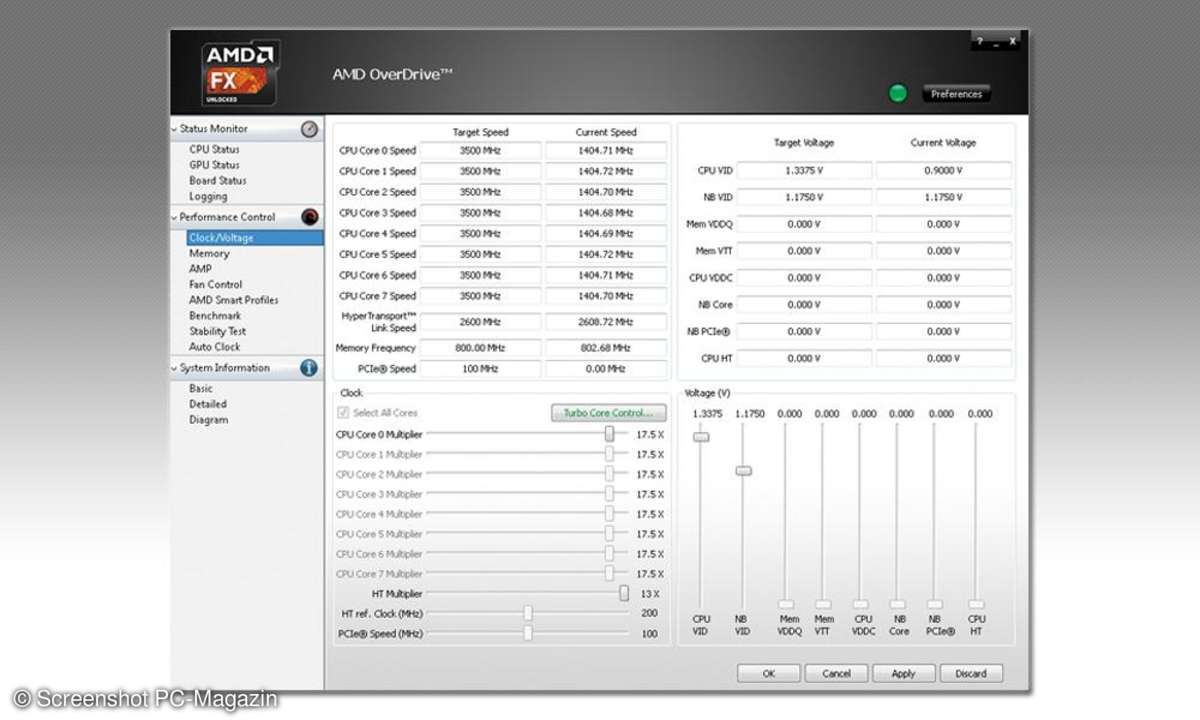Screen dimensions: 1200x720
Task: Open Board Status page
Action: click(217, 181)
